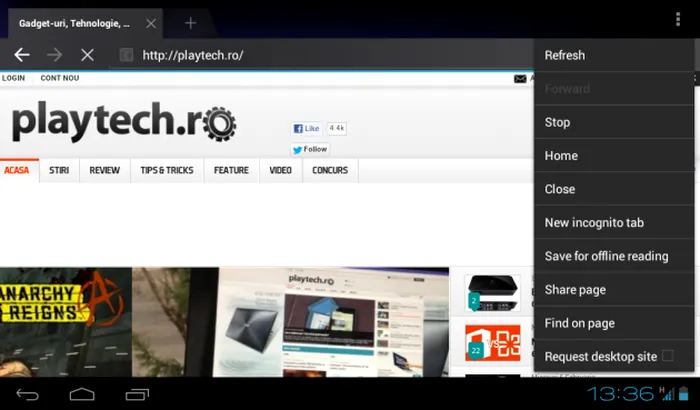This screenshot has width=700, height=410.
Task: Click the playtech.ro logo
Action: 124,121
